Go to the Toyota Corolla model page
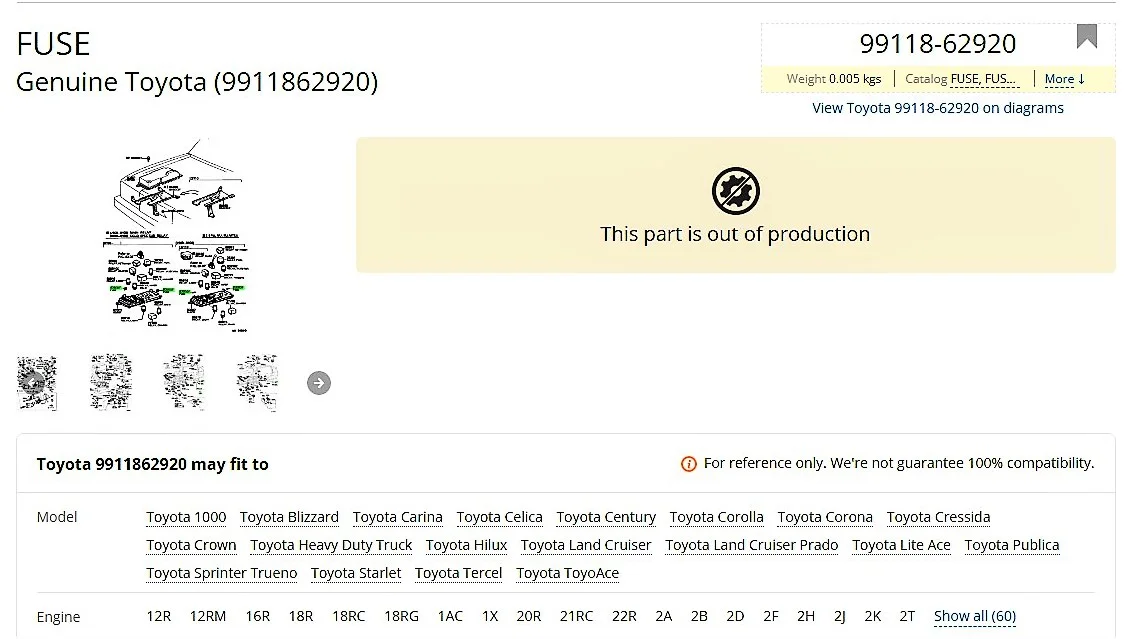 coord(716,517)
